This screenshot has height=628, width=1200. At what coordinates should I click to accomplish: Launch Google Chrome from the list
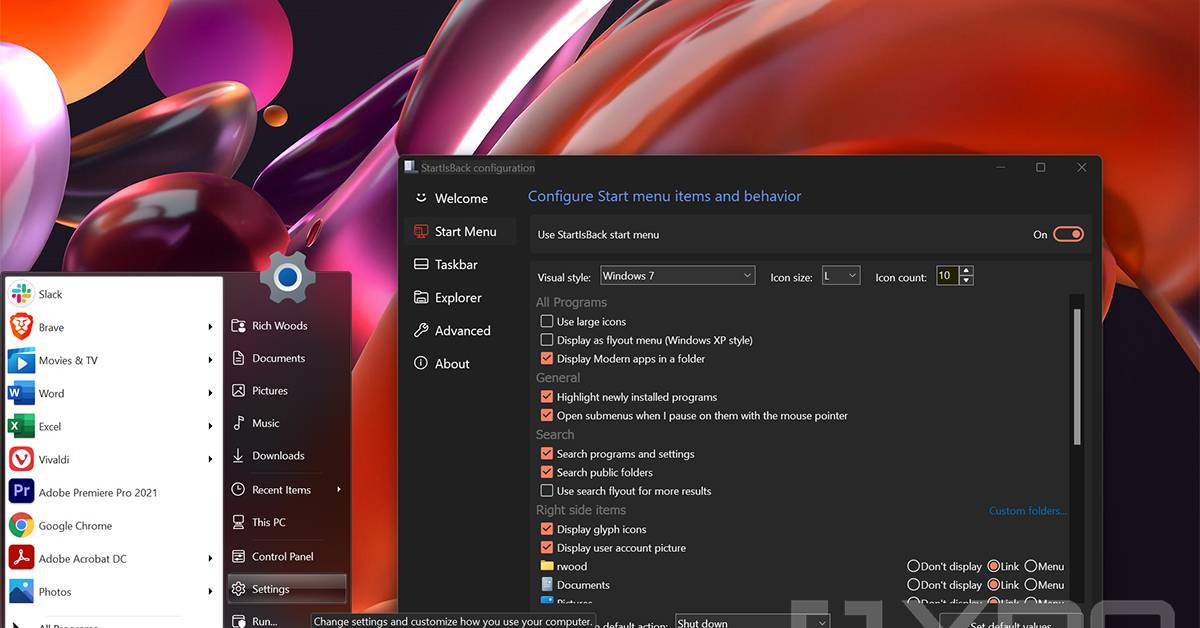coord(75,525)
